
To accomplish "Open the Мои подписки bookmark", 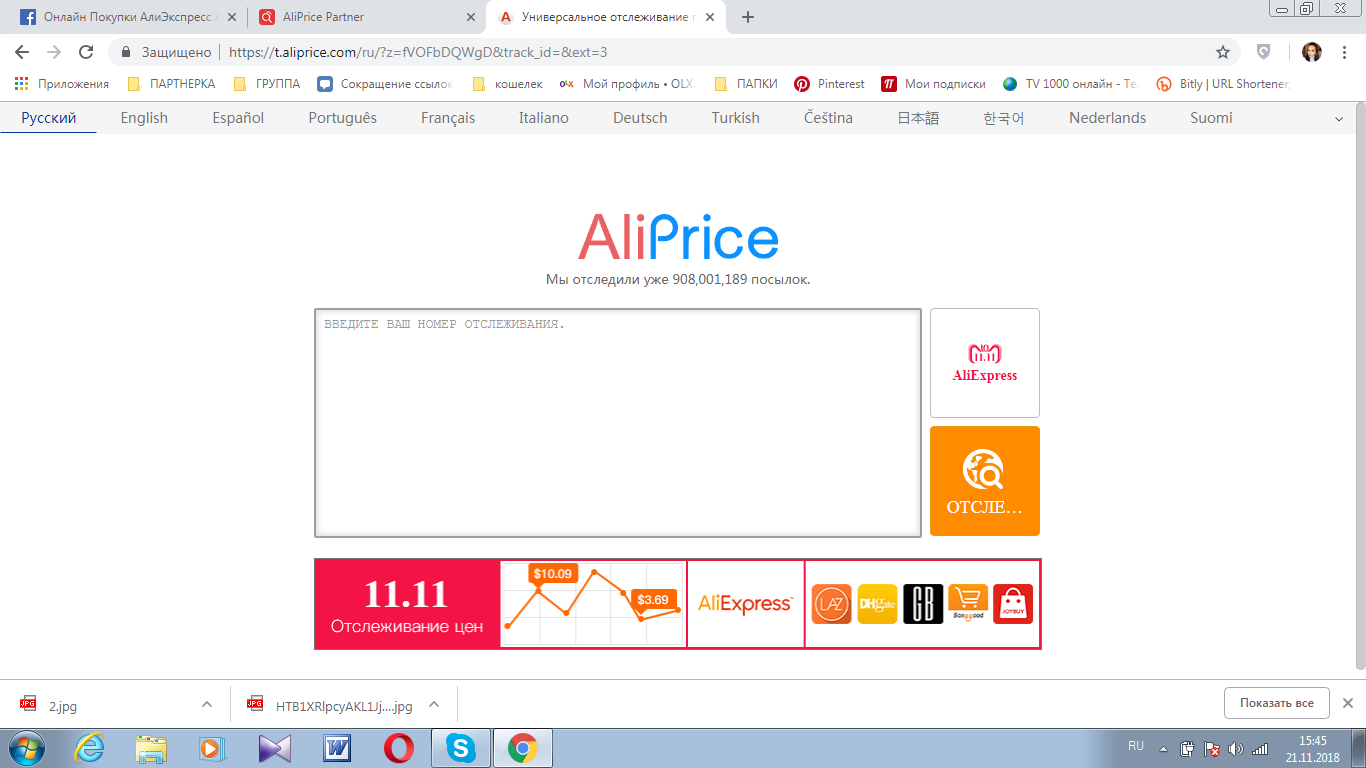I will pyautogui.click(x=933, y=84).
